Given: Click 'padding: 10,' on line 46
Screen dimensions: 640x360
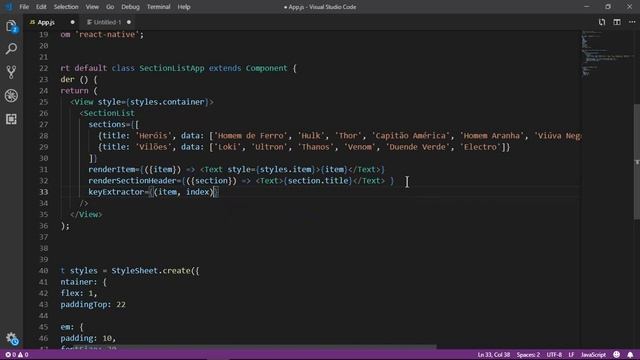Looking at the screenshot, I should pos(88,338).
